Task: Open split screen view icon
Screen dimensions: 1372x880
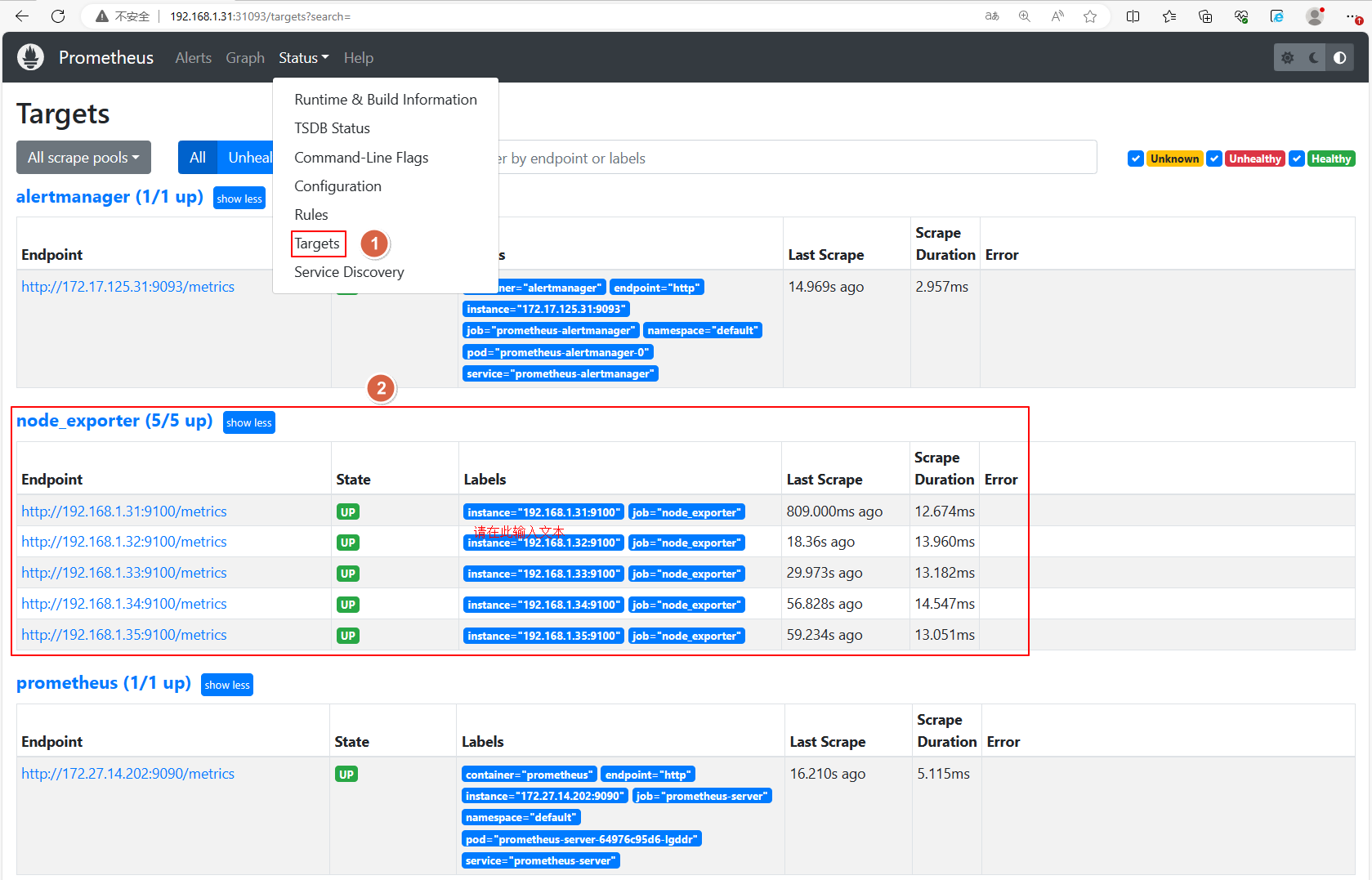Action: 1133,16
